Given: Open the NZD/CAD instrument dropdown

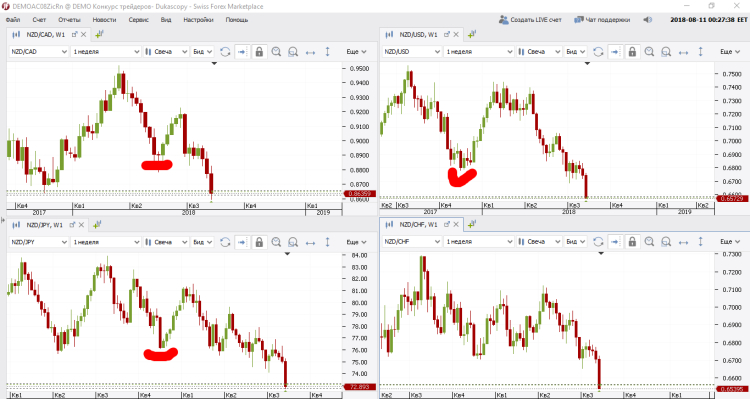Looking at the screenshot, I should click(39, 52).
